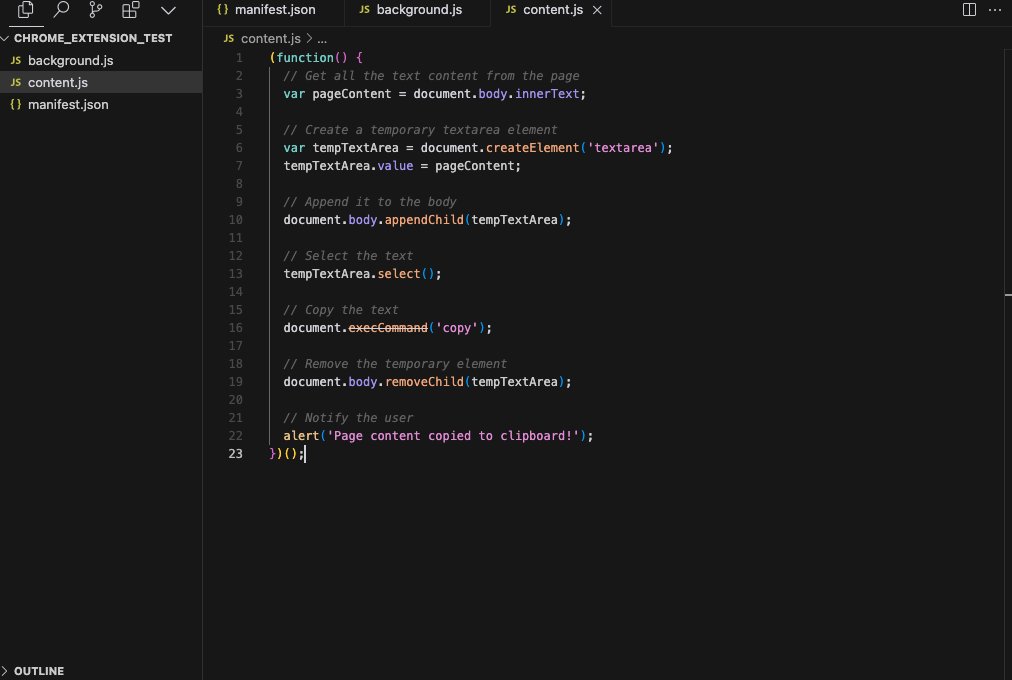Click the 'copy' string on line 16
This screenshot has width=1012, height=680.
457,328
